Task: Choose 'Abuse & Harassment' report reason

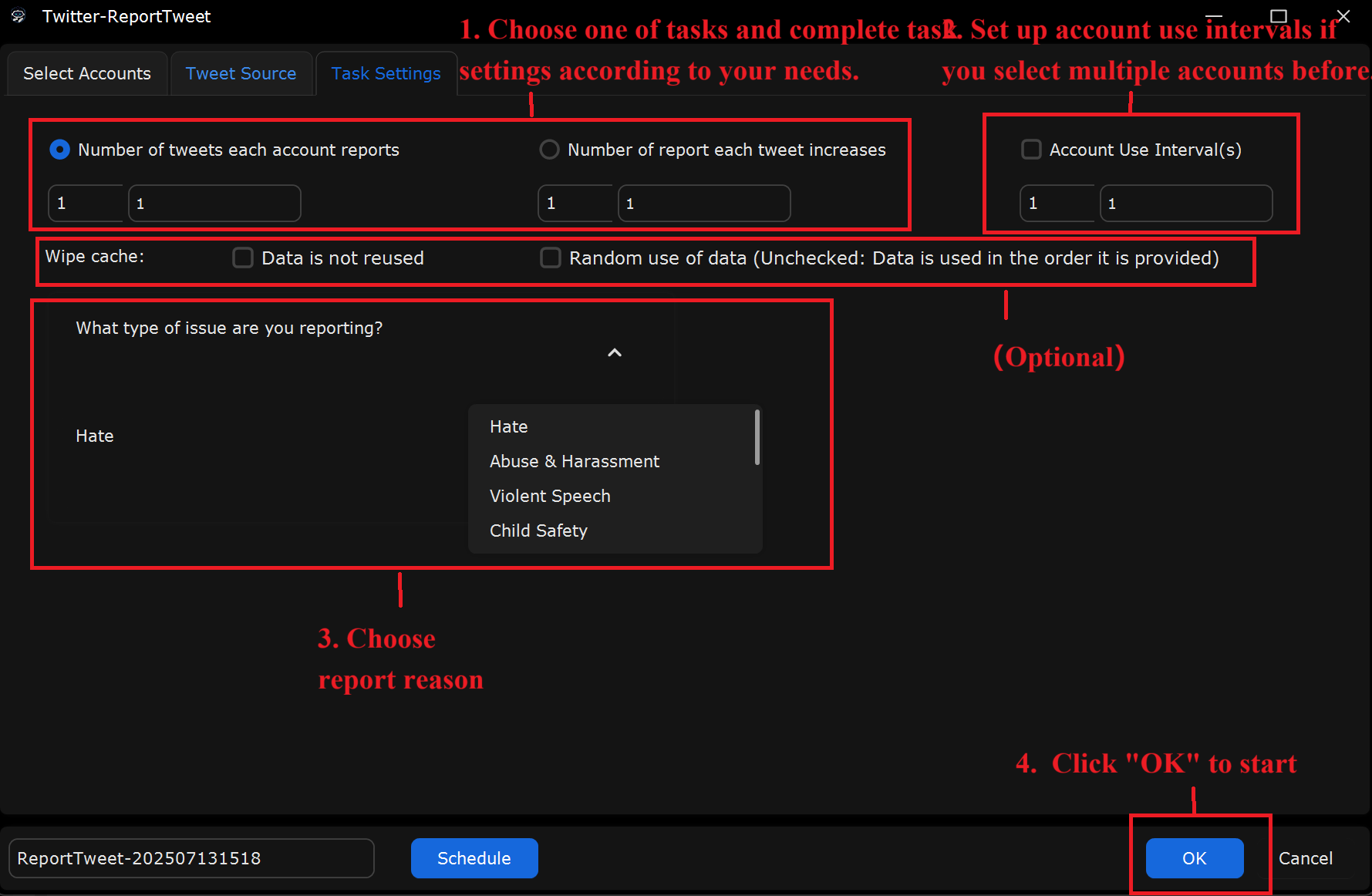Action: pyautogui.click(x=615, y=461)
